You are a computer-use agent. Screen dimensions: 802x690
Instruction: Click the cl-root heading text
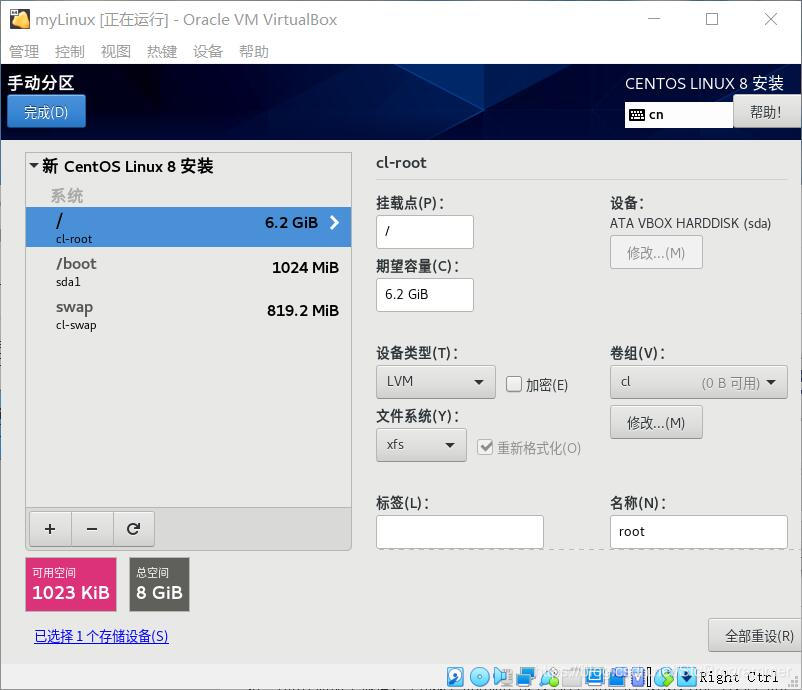(x=401, y=163)
